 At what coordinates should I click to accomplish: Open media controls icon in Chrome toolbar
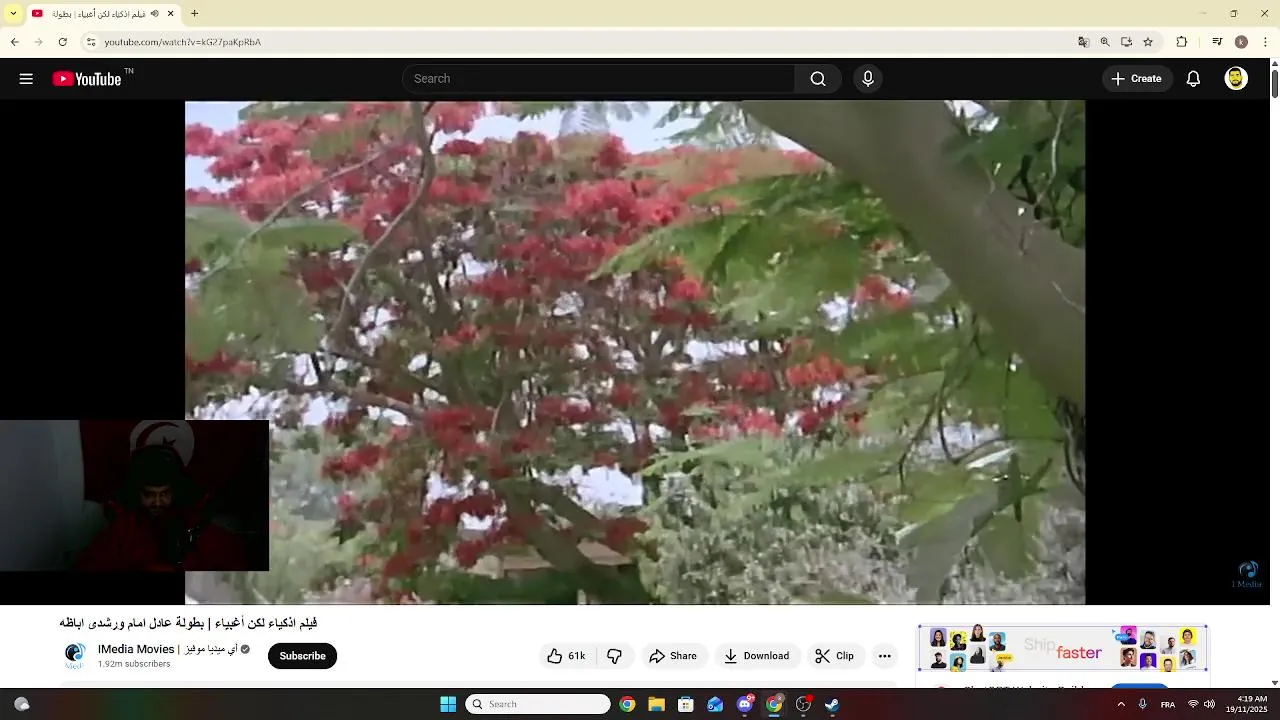tap(1217, 42)
